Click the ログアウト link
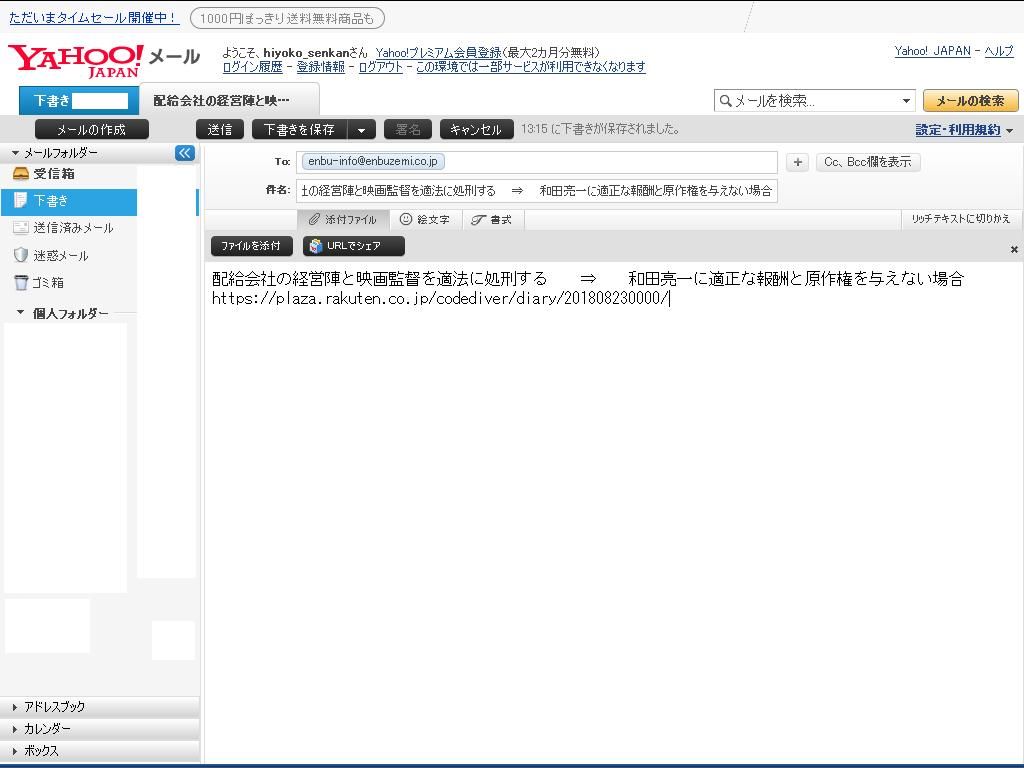Viewport: 1024px width, 768px height. (x=380, y=67)
